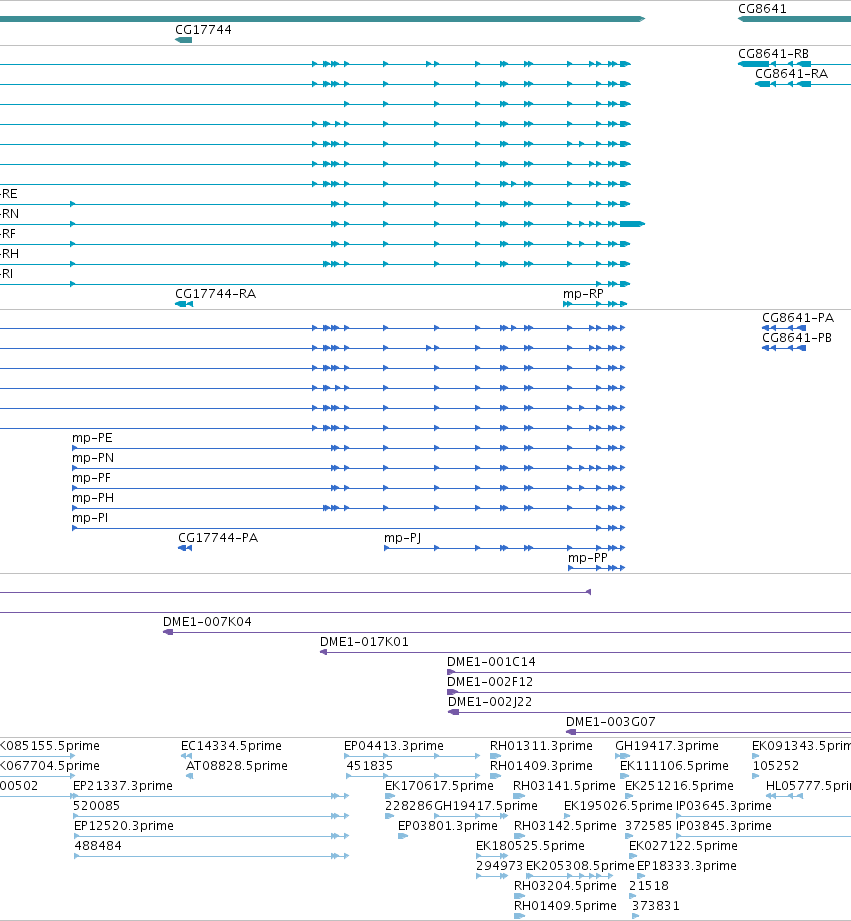Select the CG8641-RB transcript label
851x921 pixels.
point(773,53)
